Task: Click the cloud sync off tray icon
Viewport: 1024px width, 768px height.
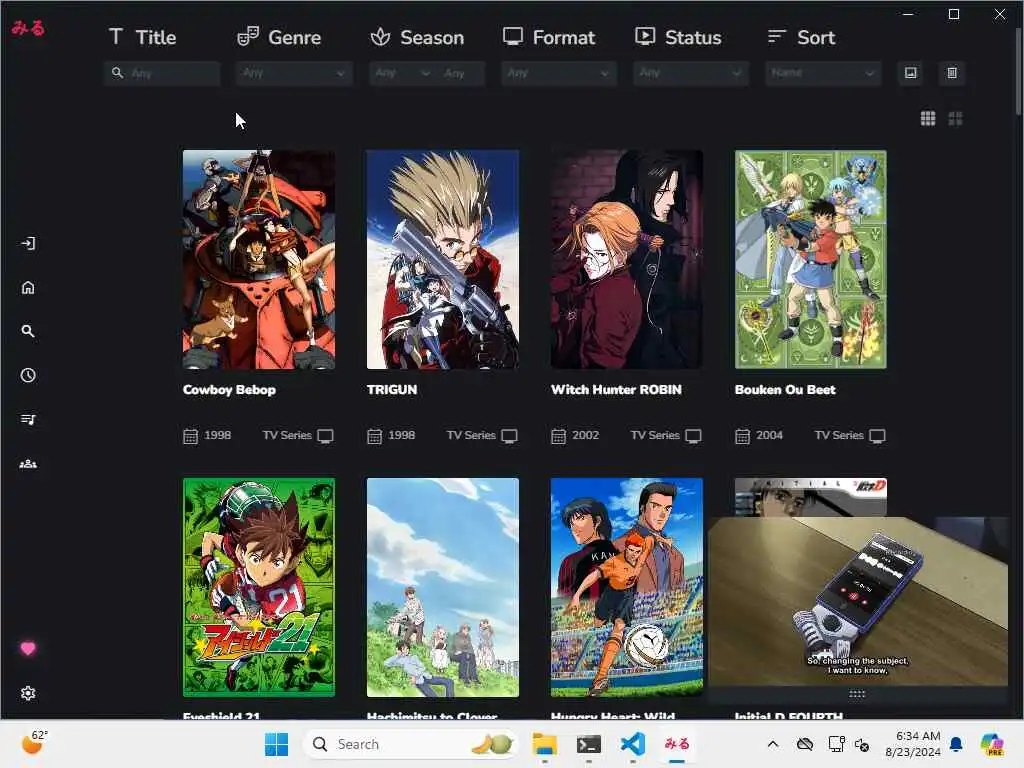Action: 805,744
